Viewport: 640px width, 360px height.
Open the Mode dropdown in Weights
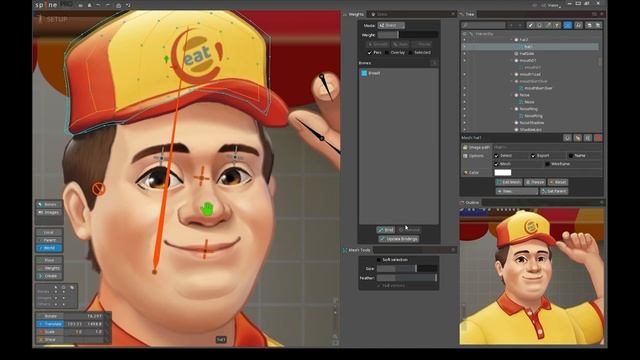[391, 25]
